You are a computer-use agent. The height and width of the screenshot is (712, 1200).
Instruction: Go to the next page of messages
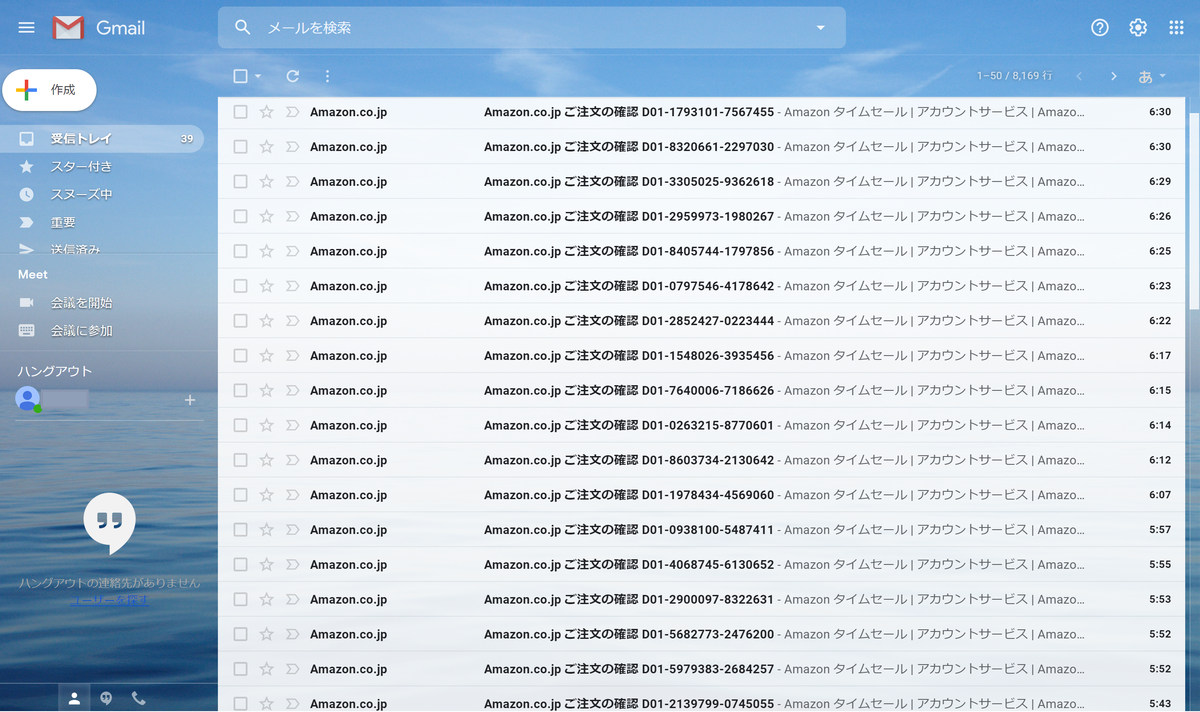click(1114, 76)
